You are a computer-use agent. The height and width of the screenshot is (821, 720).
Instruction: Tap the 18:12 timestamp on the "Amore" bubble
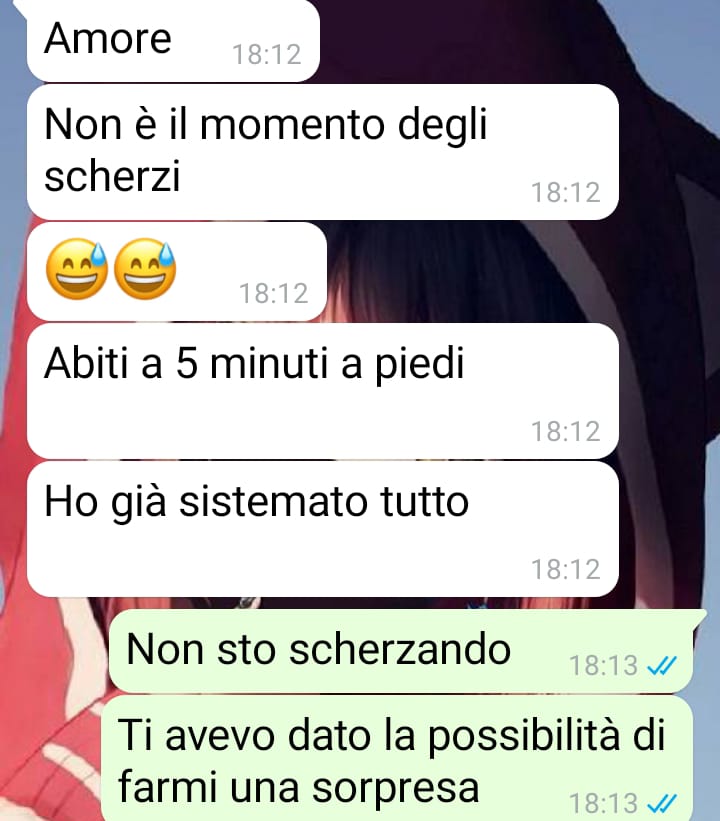click(267, 54)
